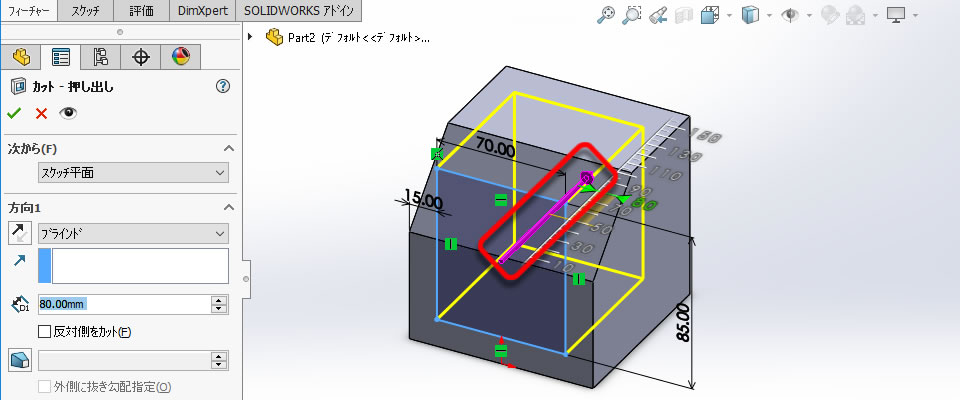Confirm the cut with the green checkmark
This screenshot has width=960, height=400.
click(14, 113)
